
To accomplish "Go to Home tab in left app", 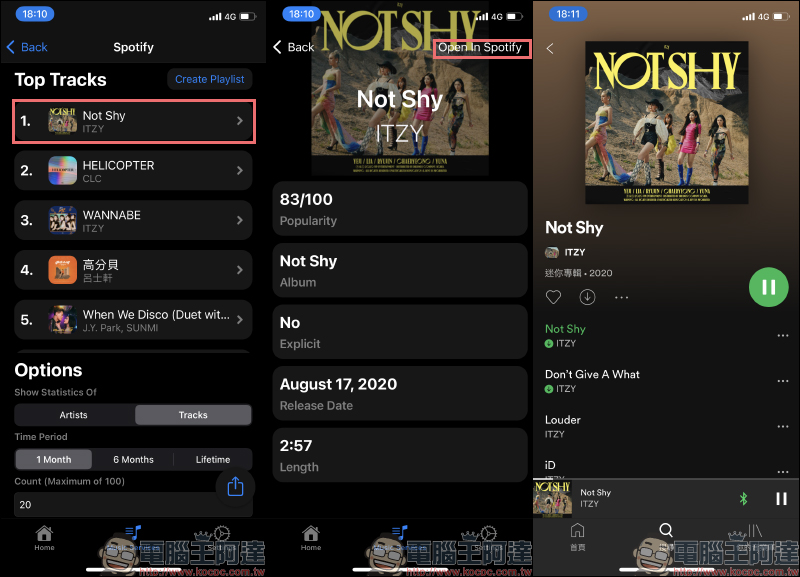I will point(44,538).
